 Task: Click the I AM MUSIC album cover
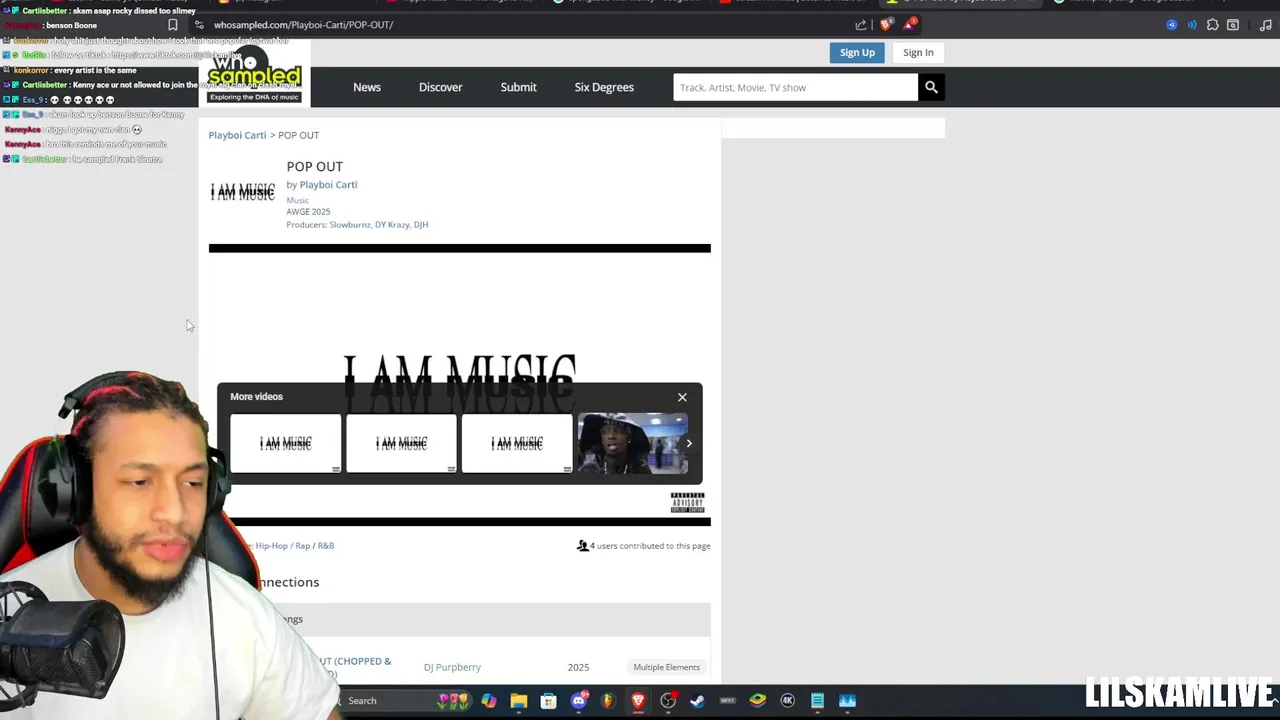point(242,191)
